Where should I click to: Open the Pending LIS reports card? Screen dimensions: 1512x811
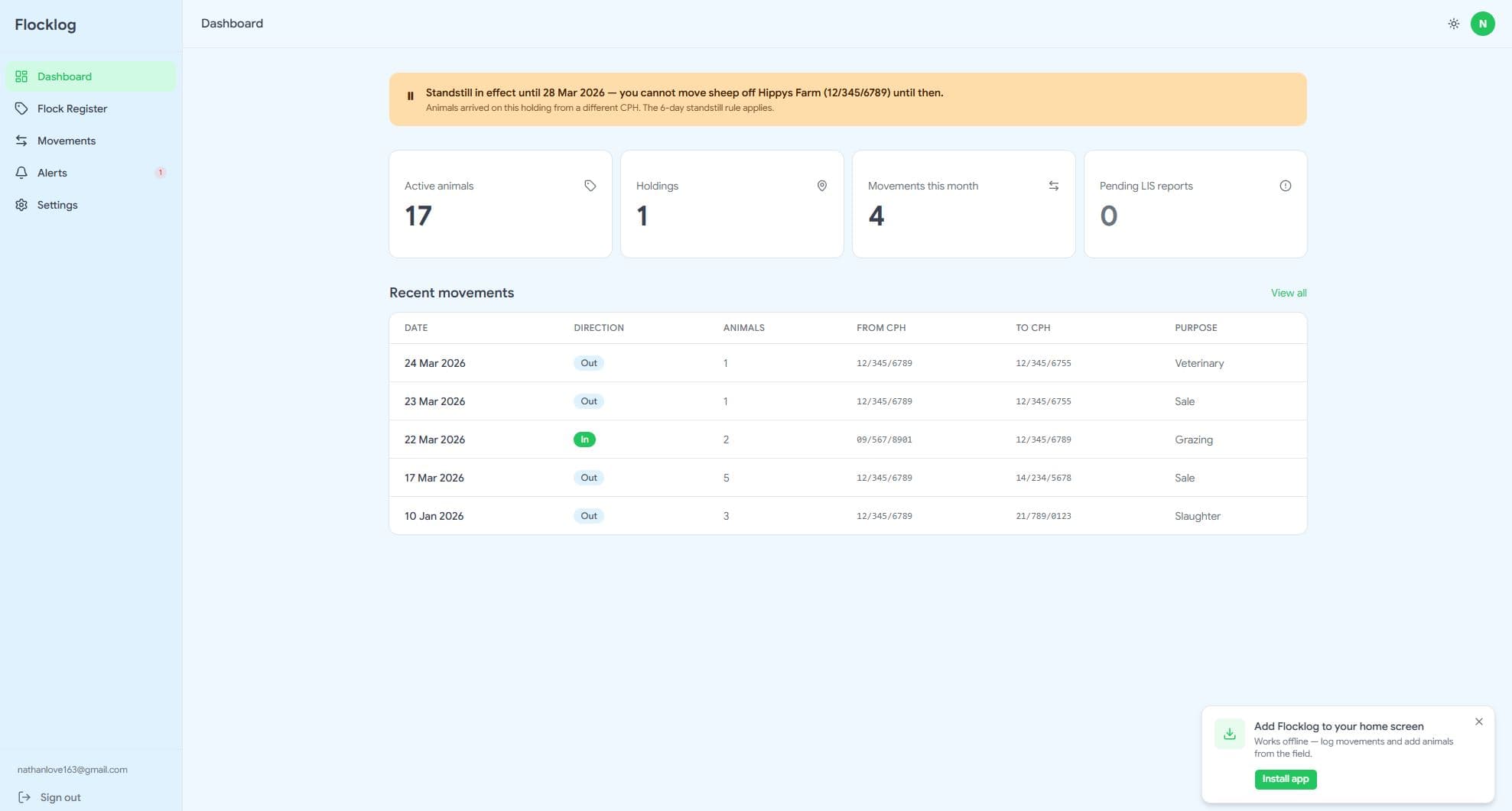click(x=1195, y=204)
